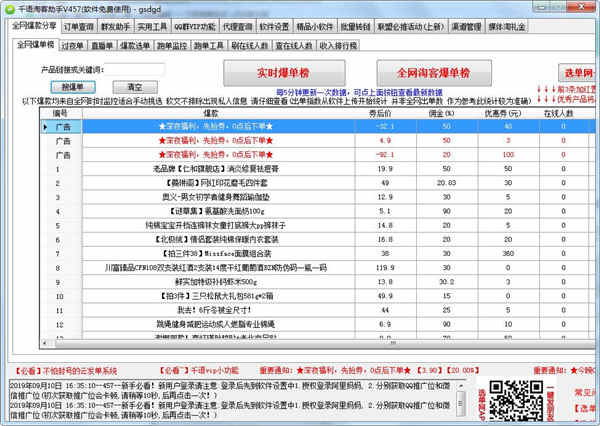Click the table's horizontal scrollbar

318,343
